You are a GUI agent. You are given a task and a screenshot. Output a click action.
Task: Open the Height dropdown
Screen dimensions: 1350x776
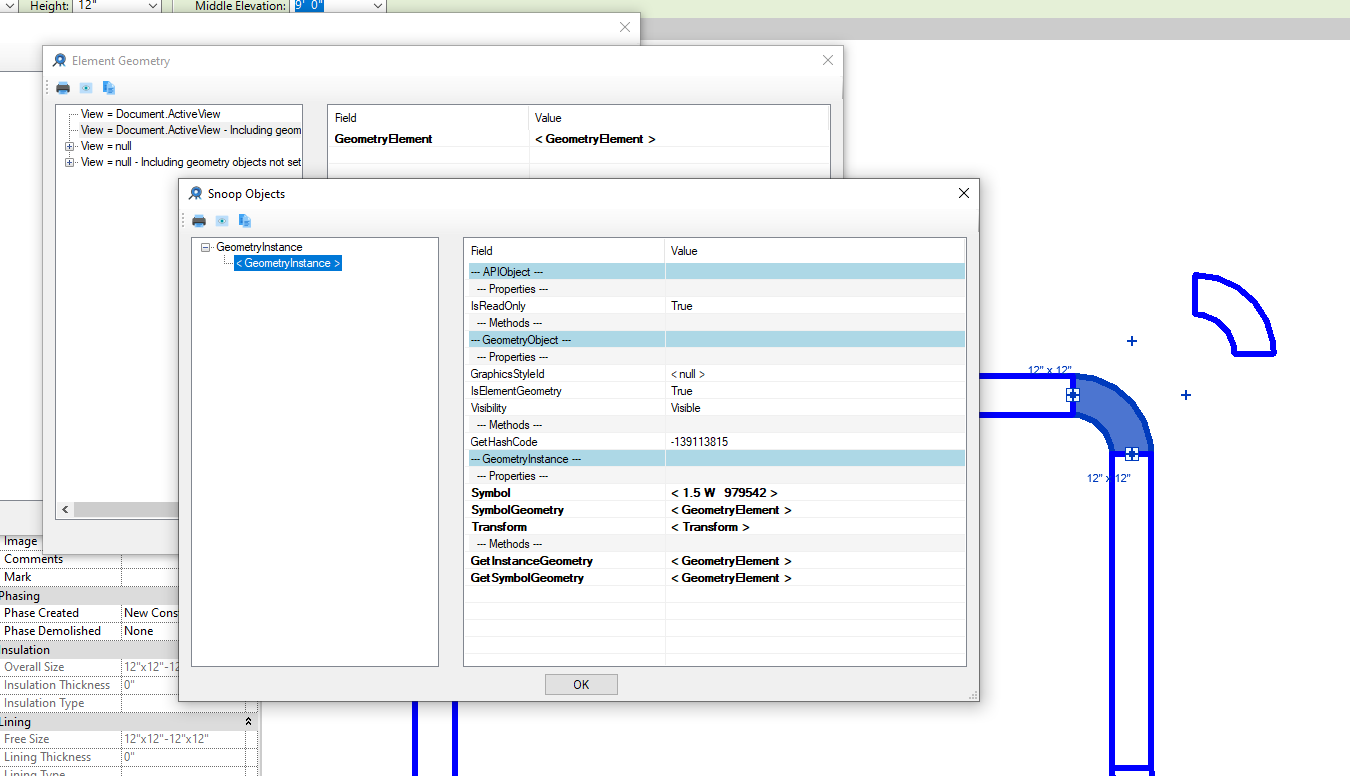tap(152, 6)
